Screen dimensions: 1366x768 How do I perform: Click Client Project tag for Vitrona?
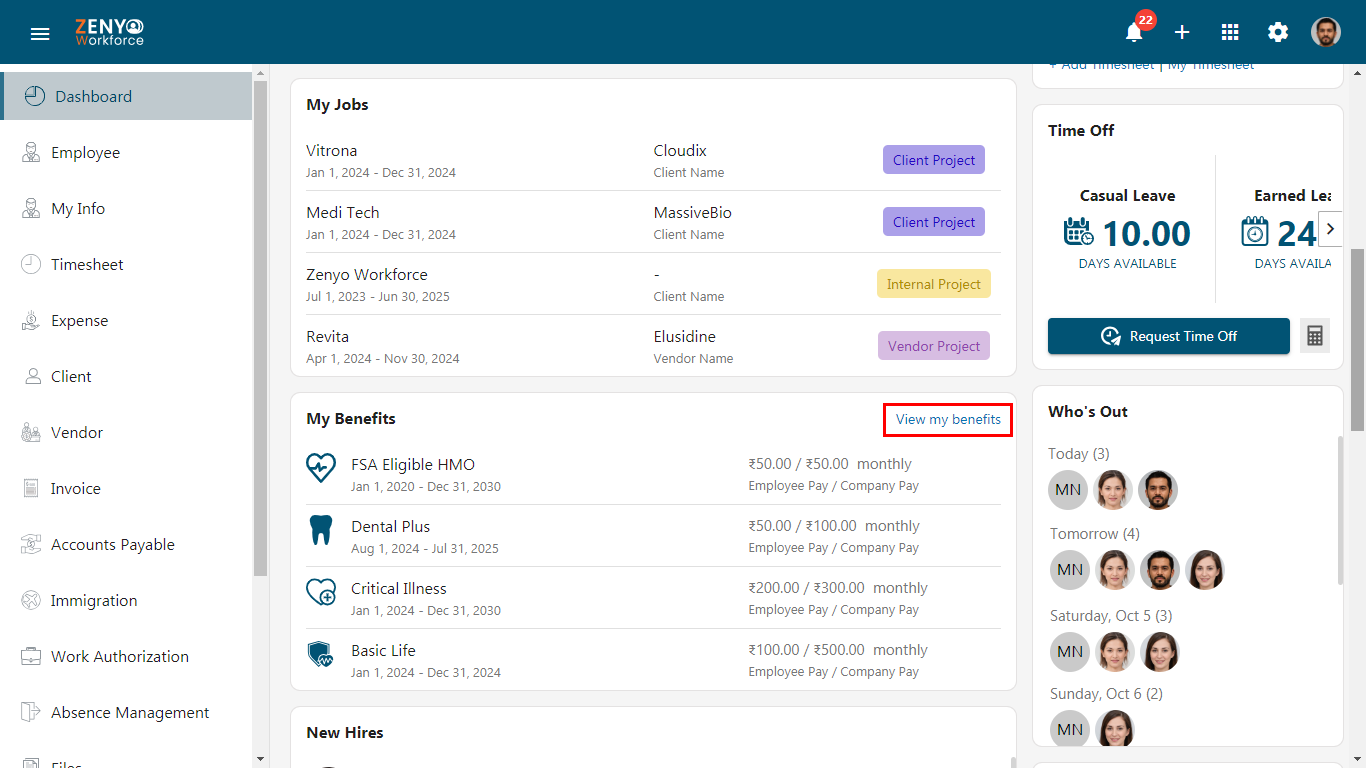934,160
